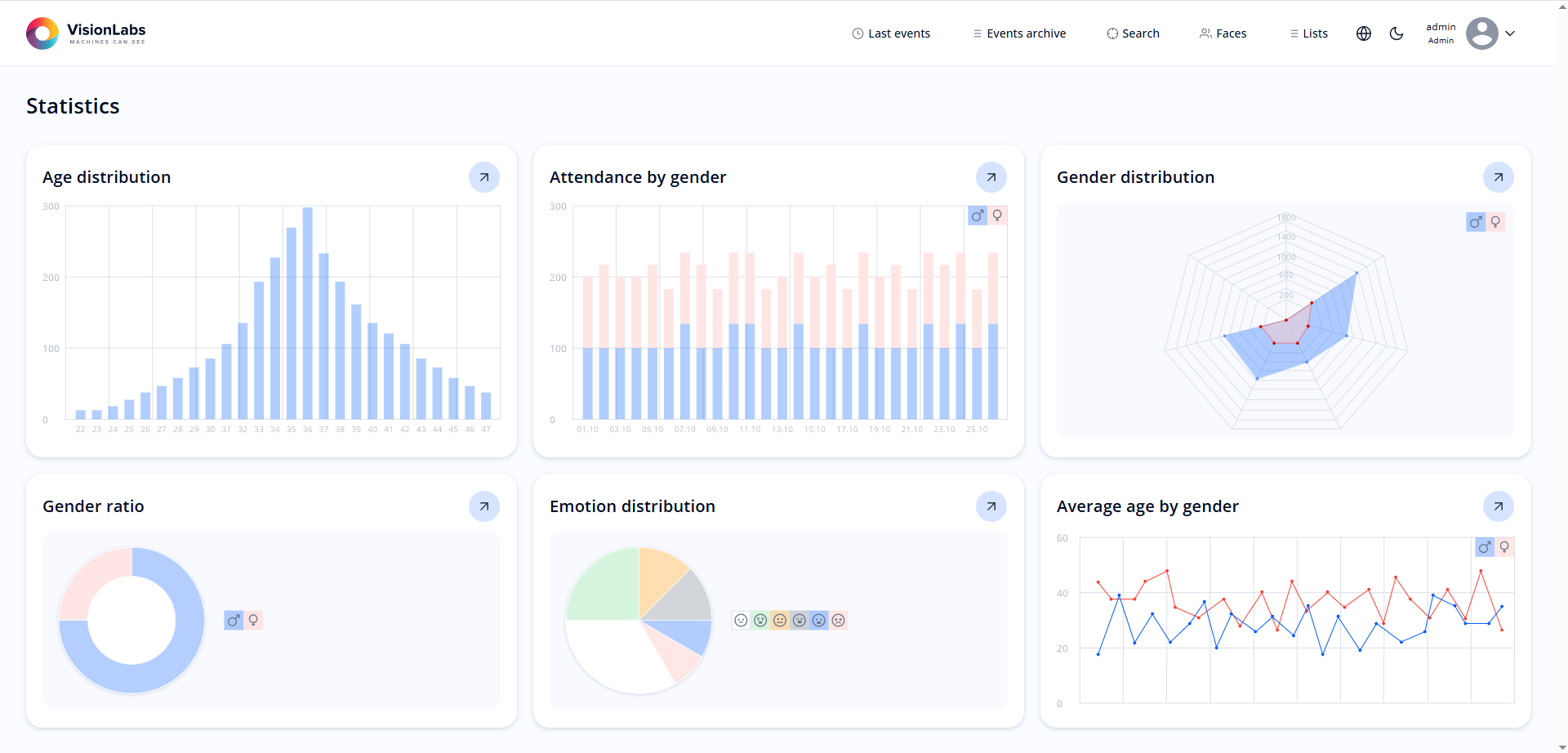Open the admin profile avatar menu
This screenshot has height=753, width=1568.
[x=1481, y=33]
